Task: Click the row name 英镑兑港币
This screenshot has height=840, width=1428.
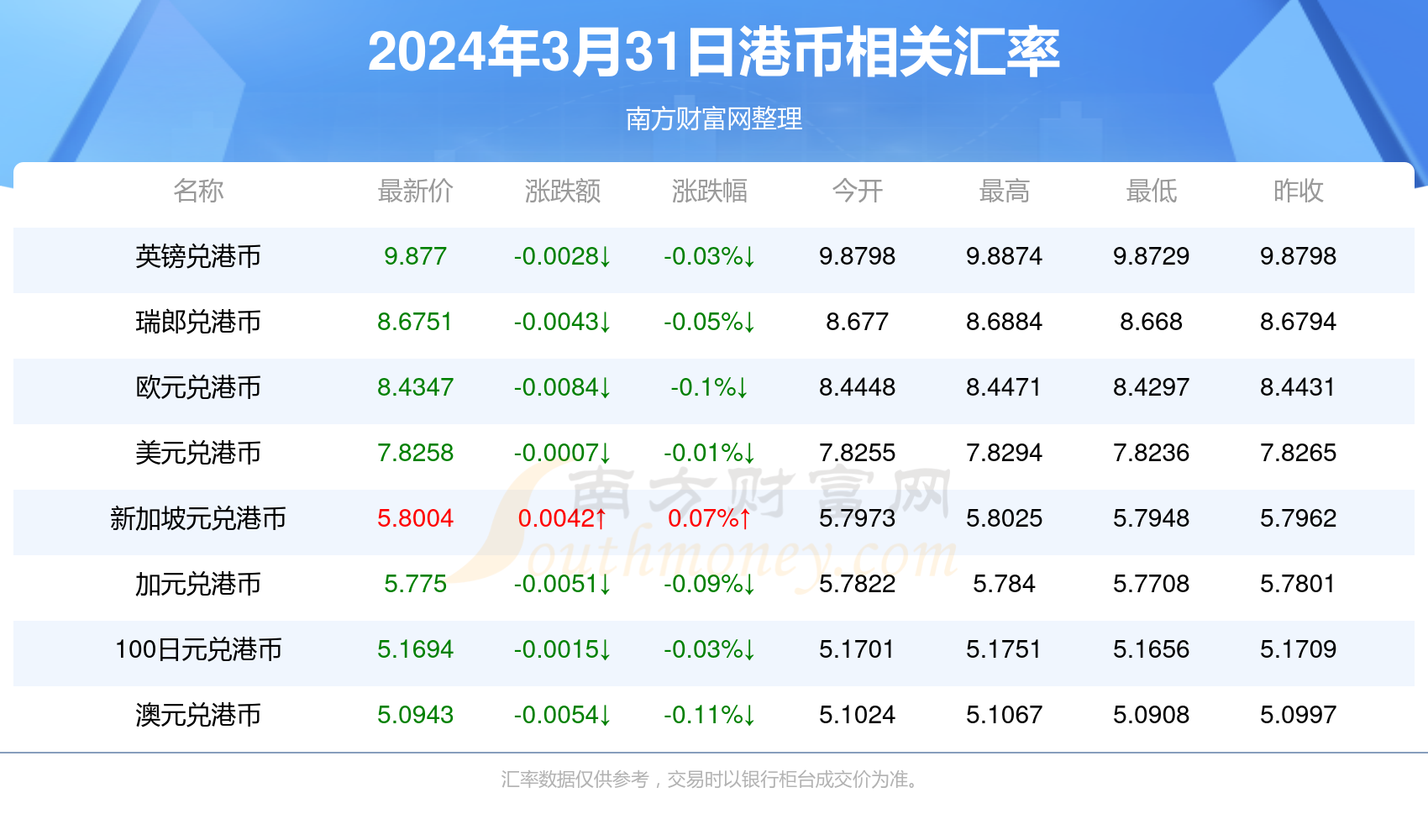Action: pos(198,256)
